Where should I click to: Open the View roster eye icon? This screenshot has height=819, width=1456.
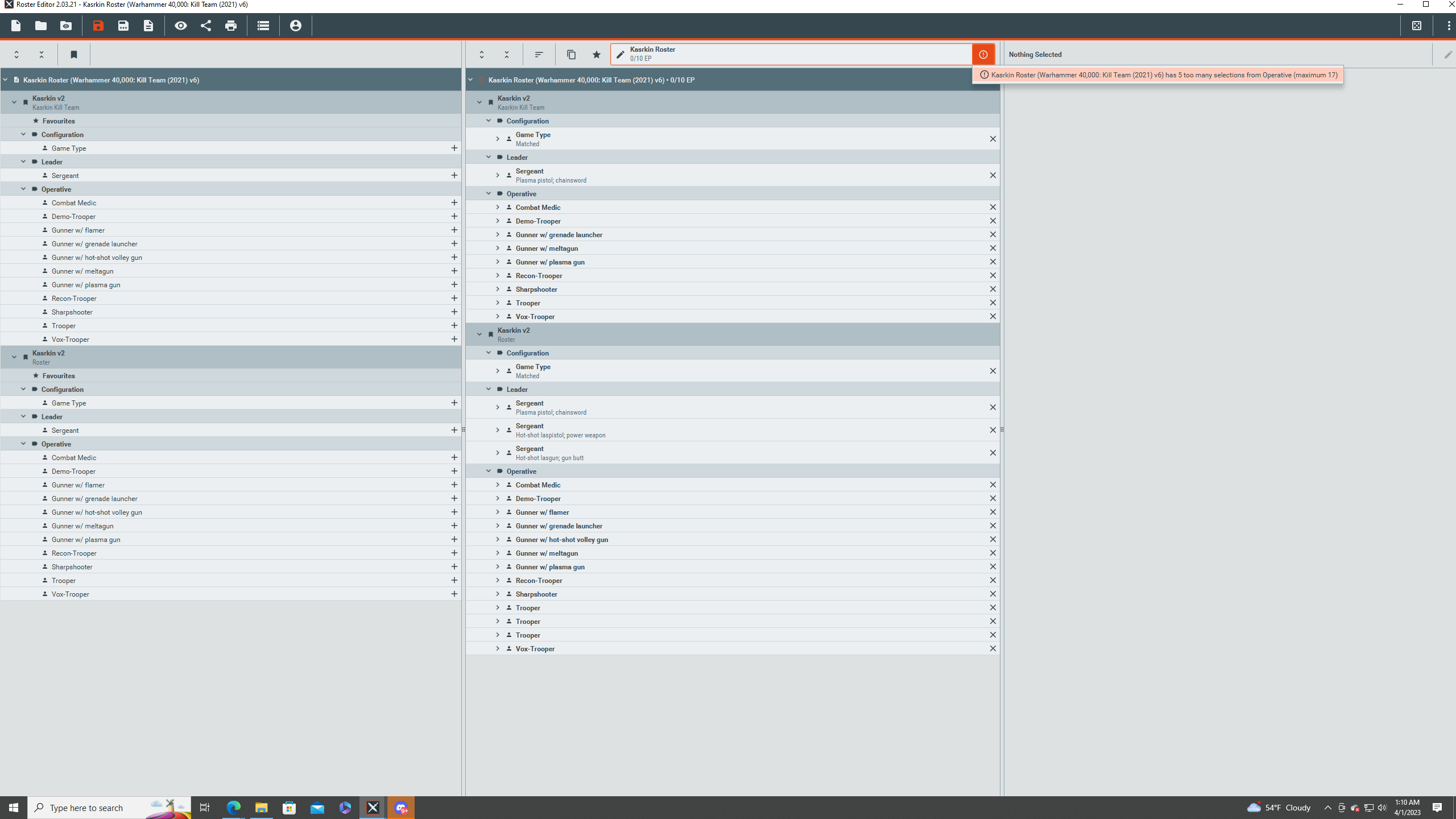[x=181, y=26]
